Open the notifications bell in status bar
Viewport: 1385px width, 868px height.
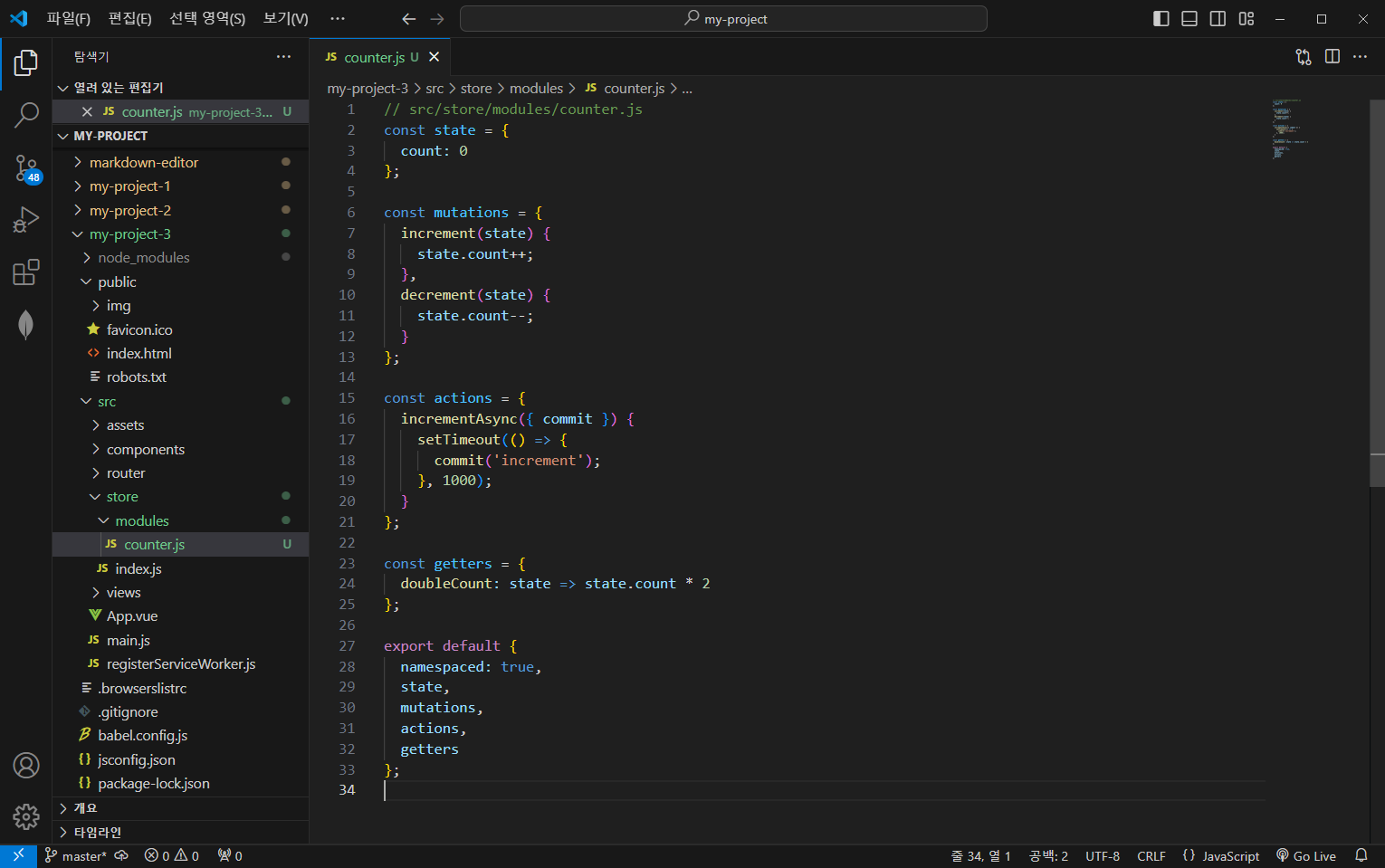pos(1362,855)
